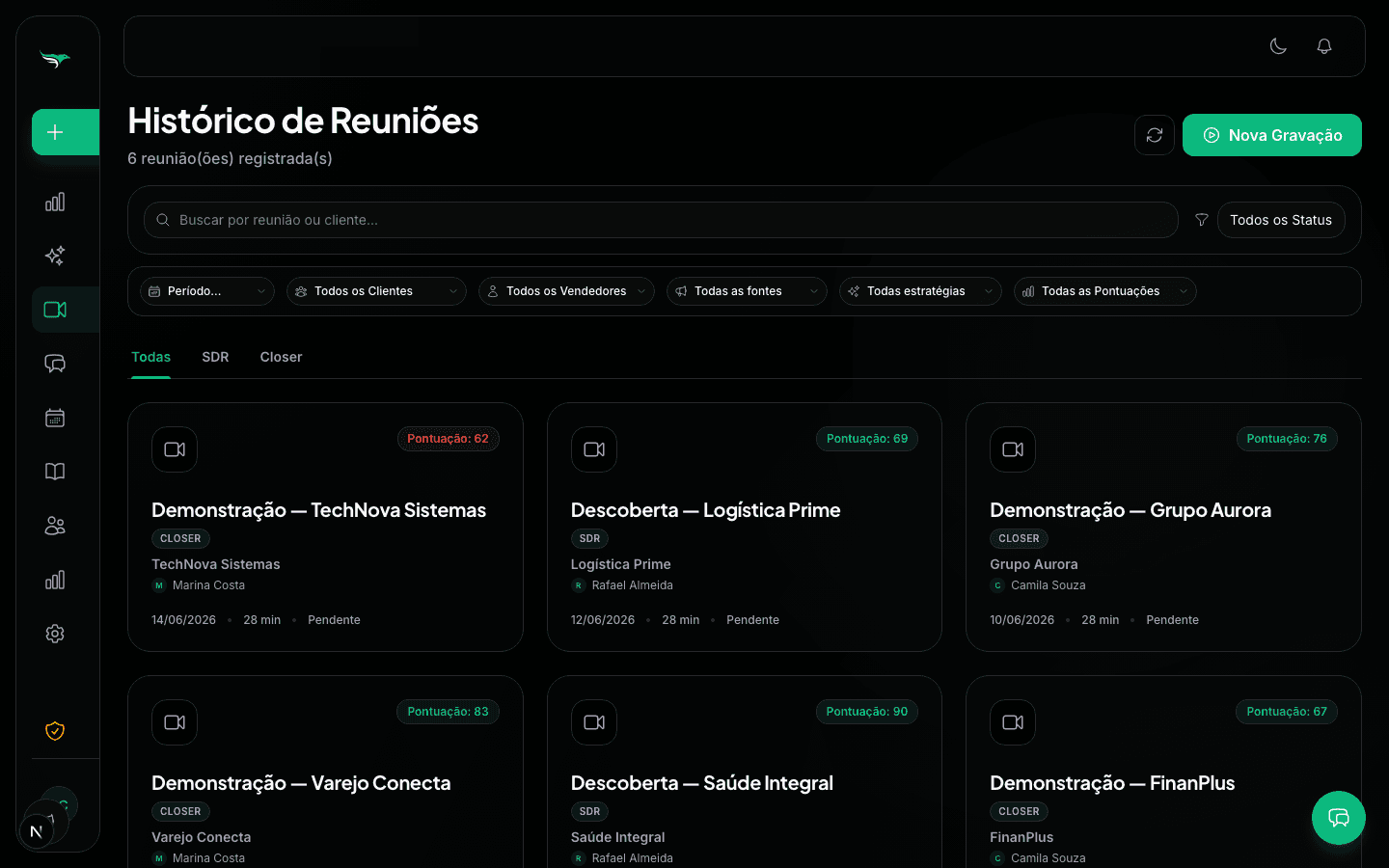
Task: Open the Todas as fontes dropdown
Action: tap(747, 291)
